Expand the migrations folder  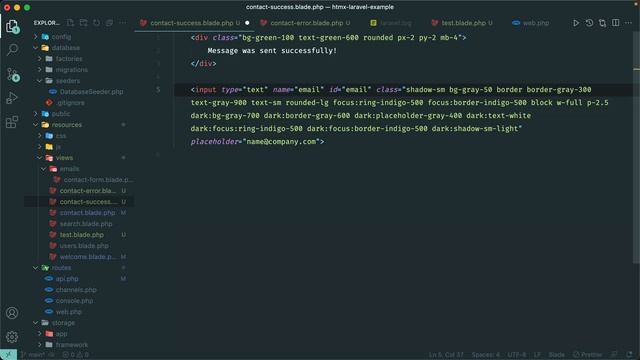pyautogui.click(x=71, y=70)
